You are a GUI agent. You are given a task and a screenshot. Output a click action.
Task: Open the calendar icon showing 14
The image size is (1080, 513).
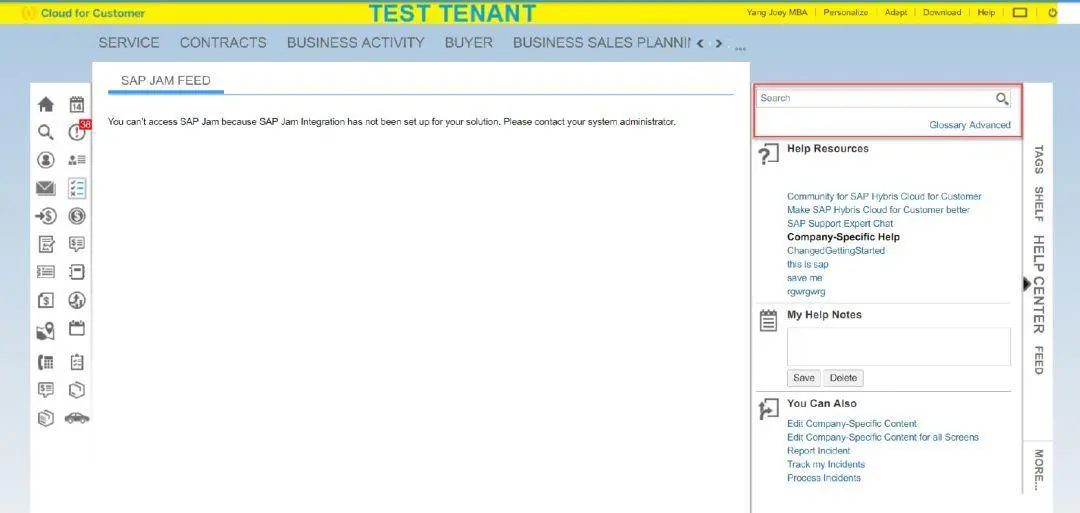coord(77,105)
